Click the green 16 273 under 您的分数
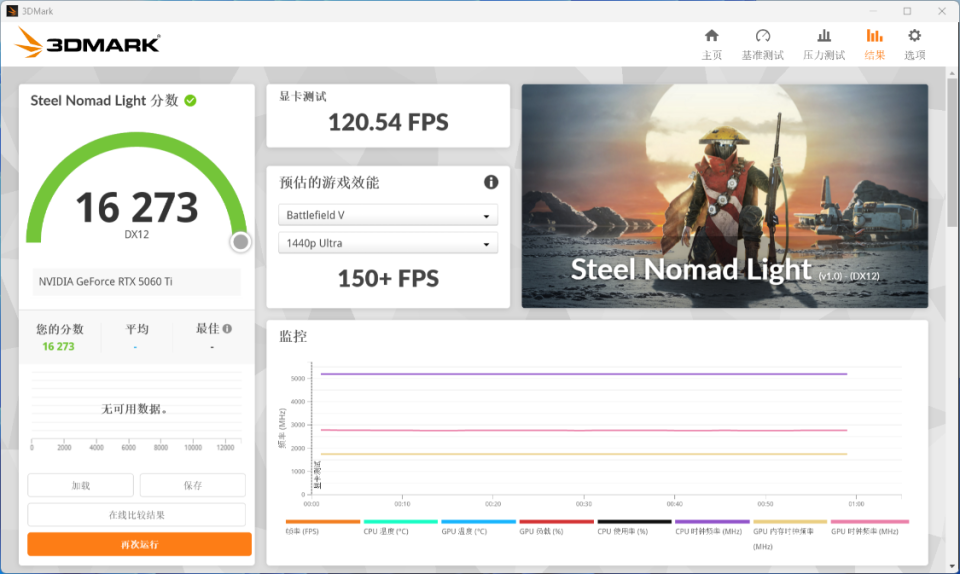Image resolution: width=960 pixels, height=574 pixels. [58, 346]
